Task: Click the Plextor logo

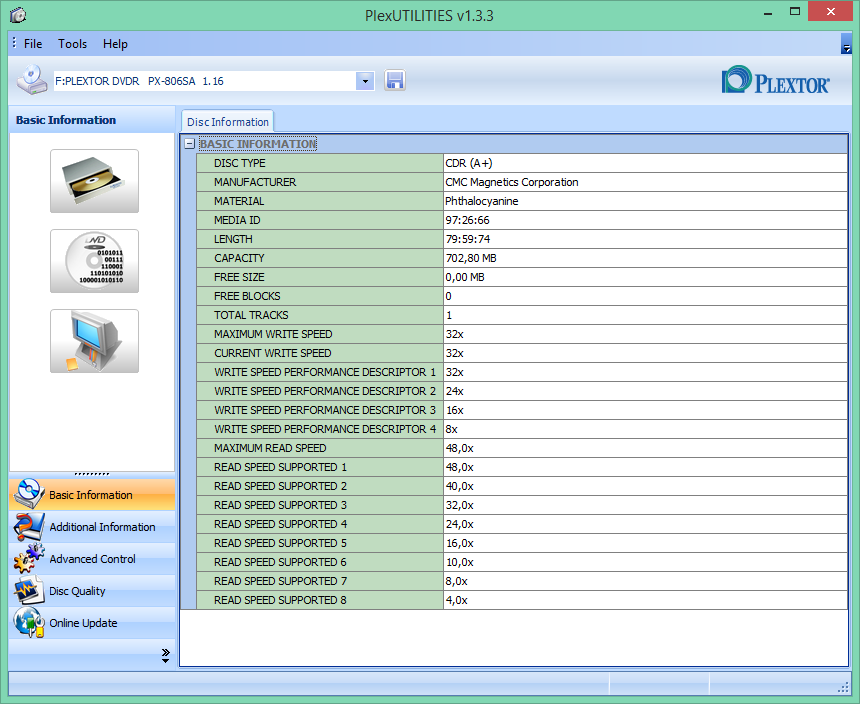Action: pyautogui.click(x=776, y=81)
